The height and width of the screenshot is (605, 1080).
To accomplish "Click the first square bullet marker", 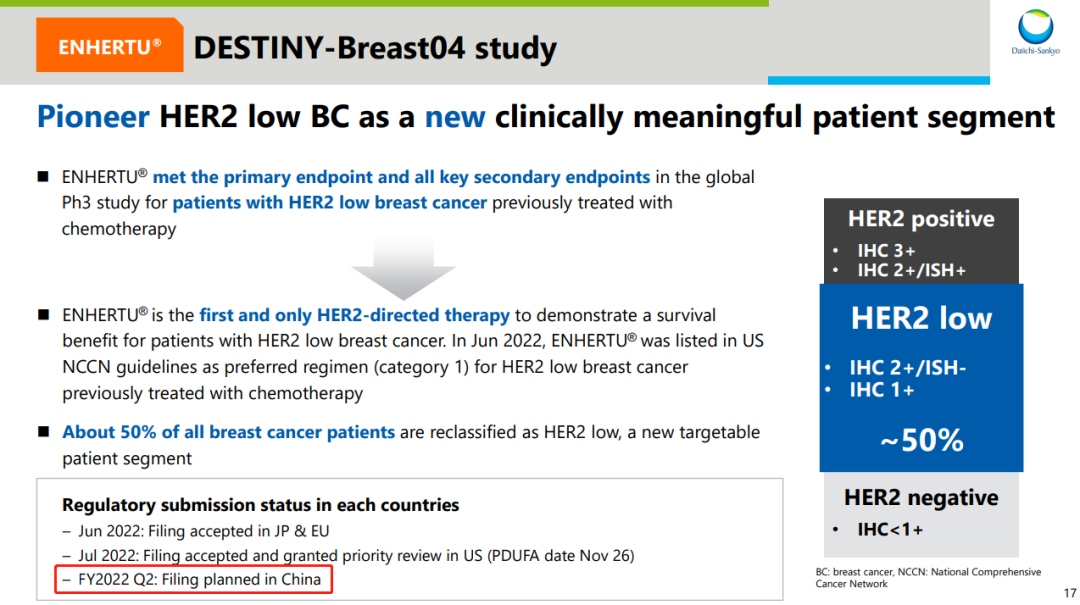I will point(43,177).
